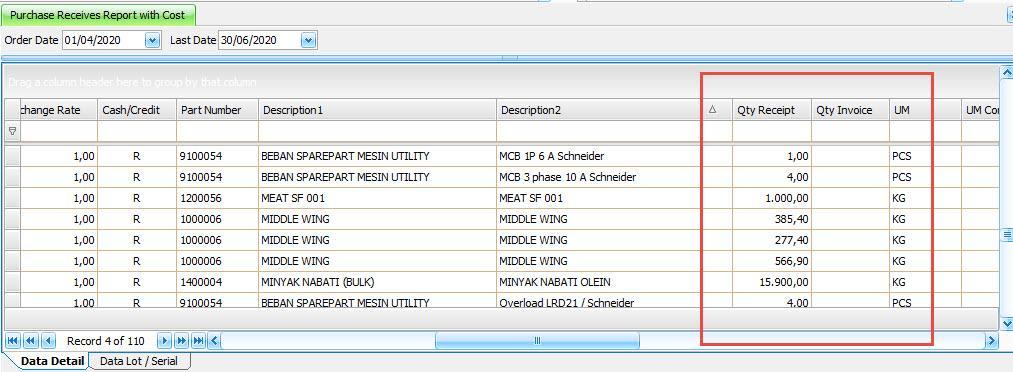This screenshot has height=372, width=1013.
Task: Click horizontal scrollbar left arrow
Action: point(214,341)
